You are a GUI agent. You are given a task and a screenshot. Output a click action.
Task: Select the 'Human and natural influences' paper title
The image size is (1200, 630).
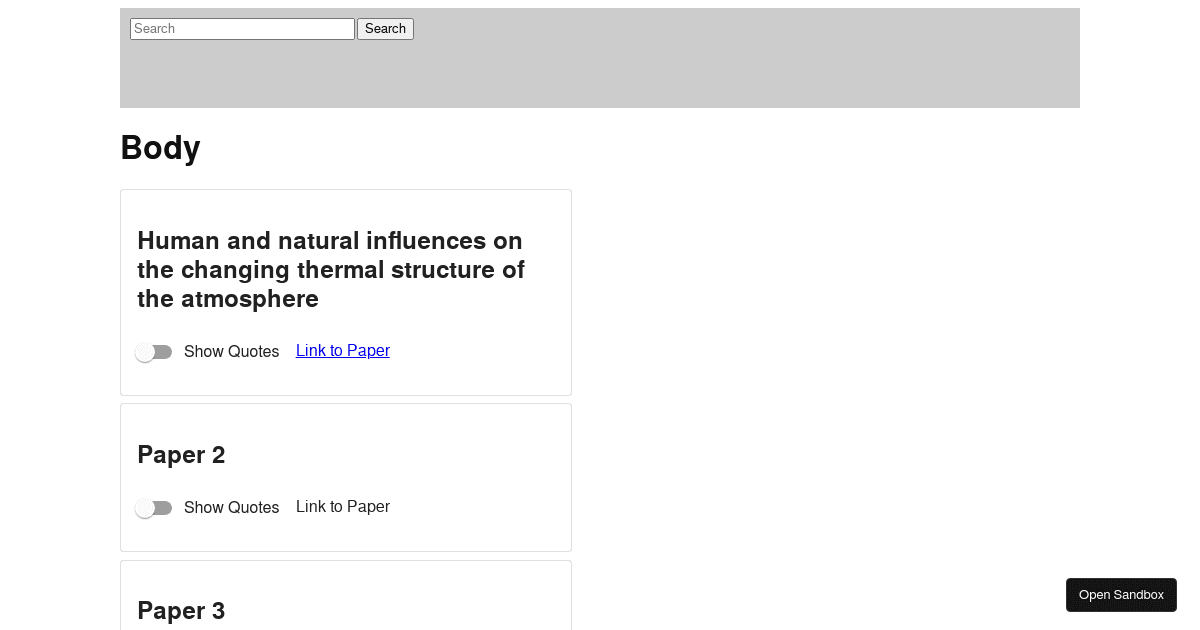pos(330,270)
